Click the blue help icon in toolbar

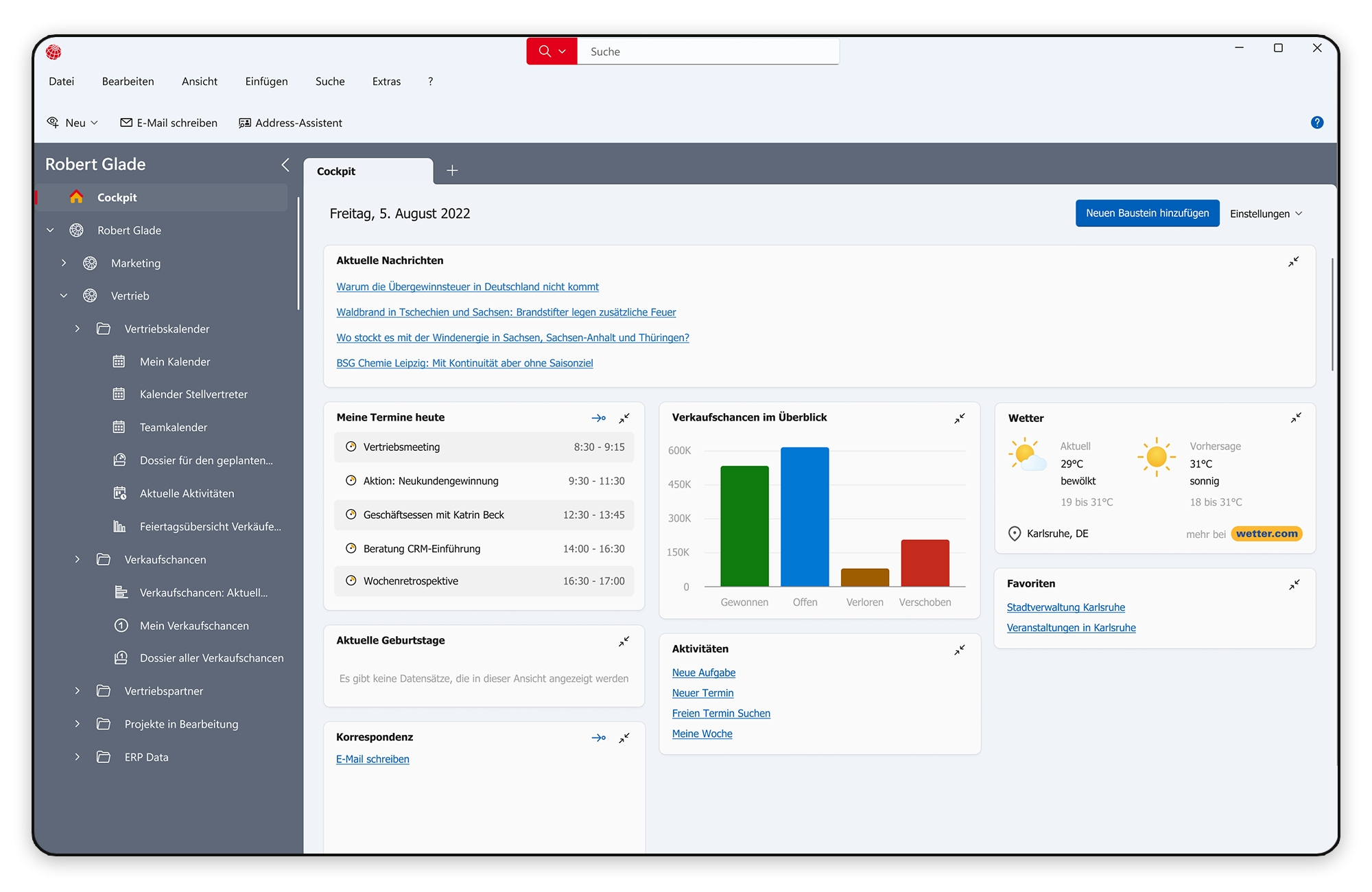pos(1316,123)
